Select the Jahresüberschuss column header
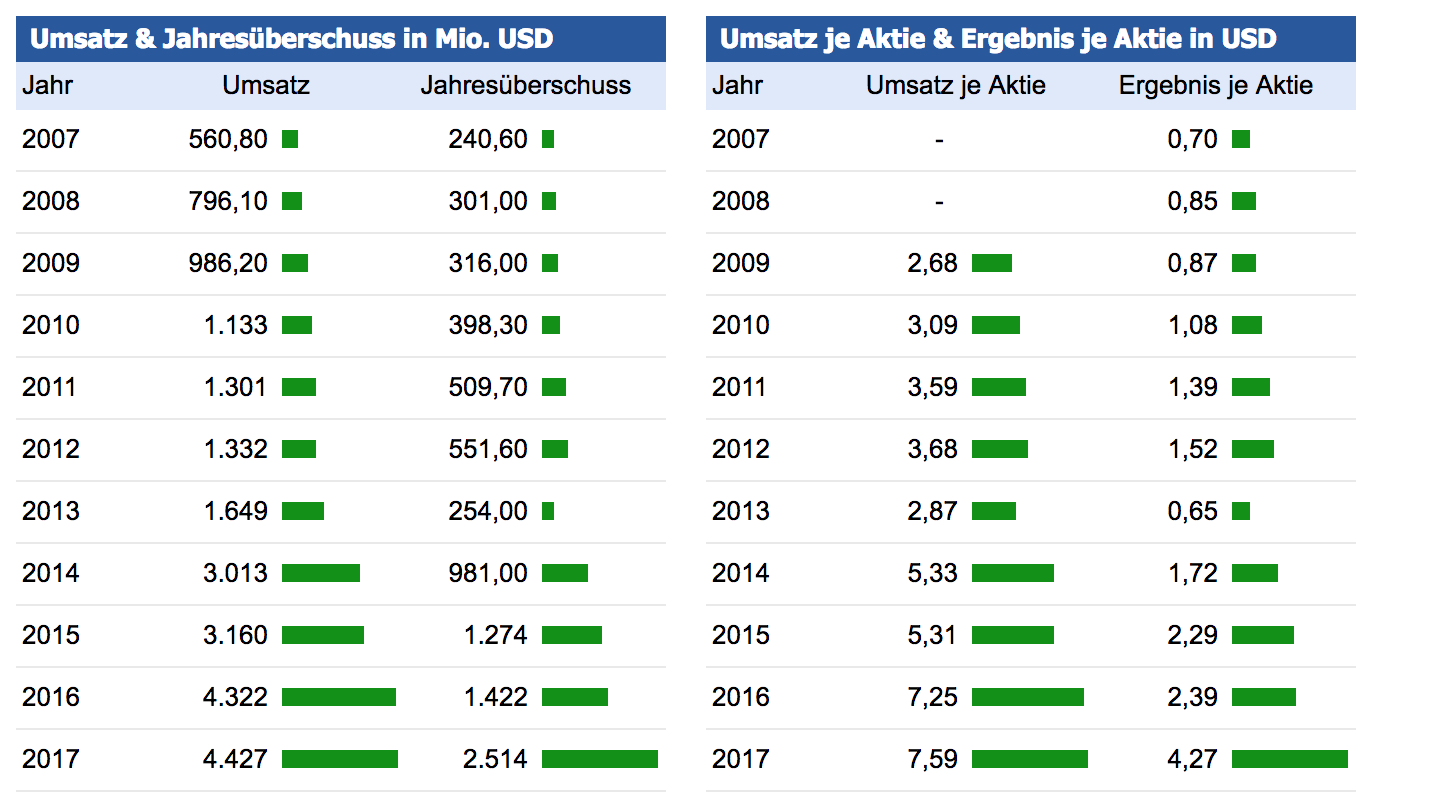1438x806 pixels. click(x=525, y=86)
